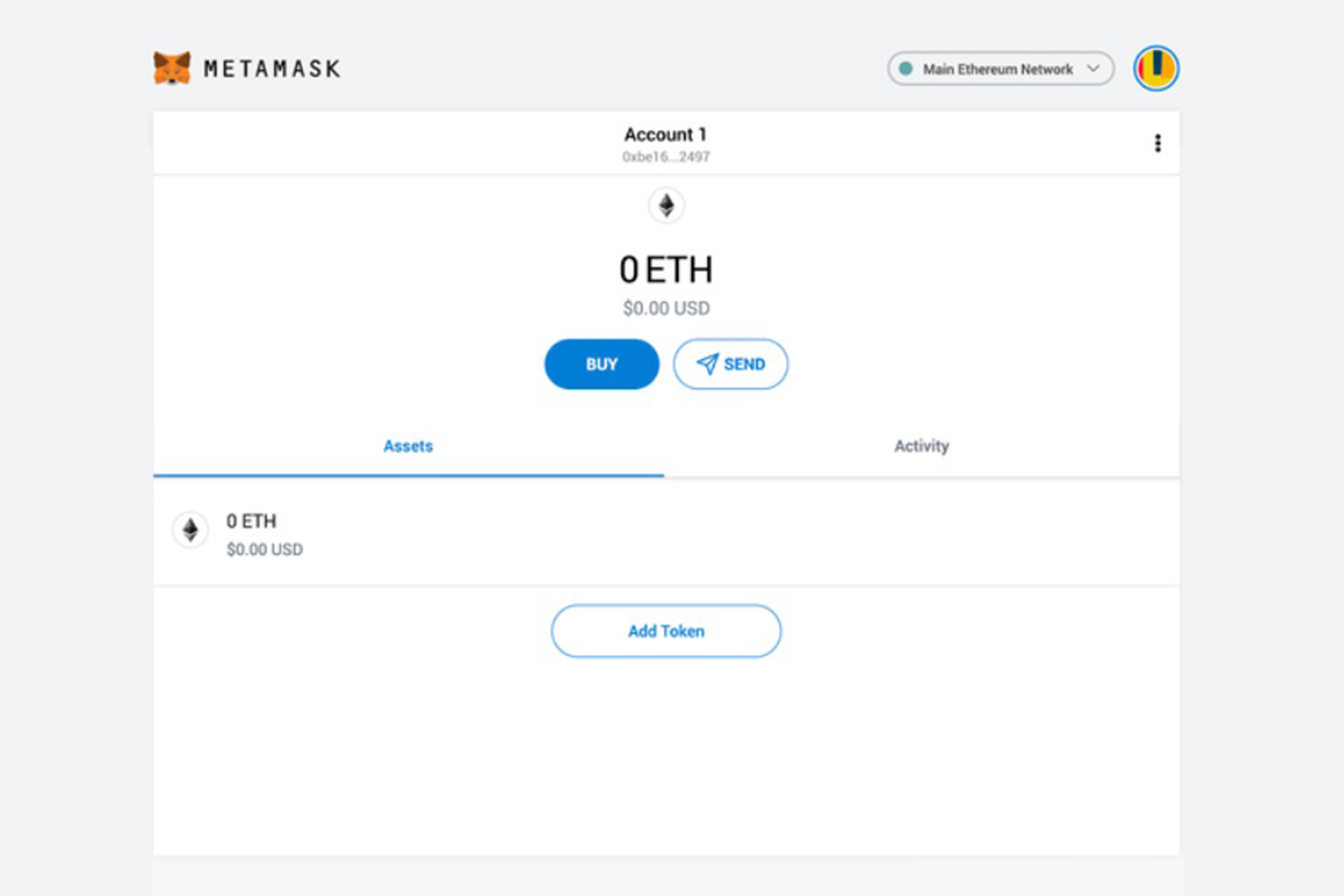Click the Add Token button
Image resolution: width=1344 pixels, height=896 pixels.
pyautogui.click(x=666, y=631)
